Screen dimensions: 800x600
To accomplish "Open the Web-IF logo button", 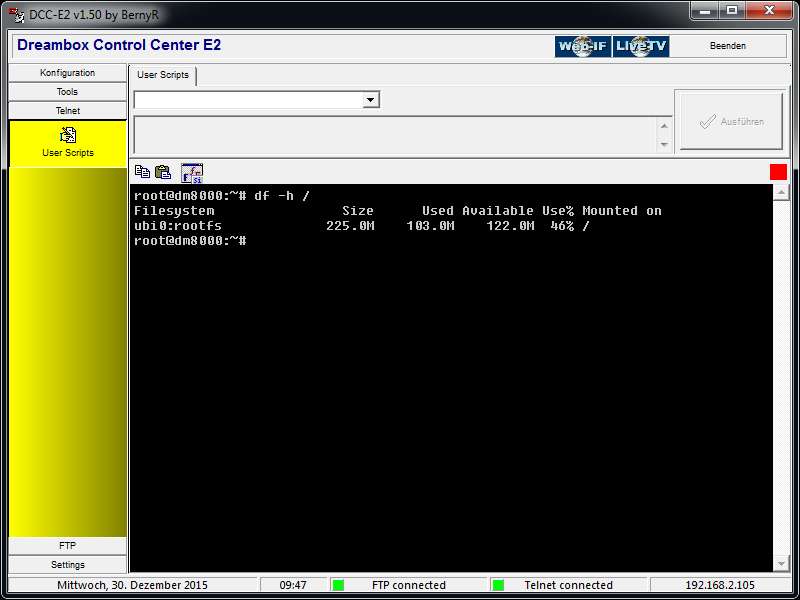I will pos(583,46).
